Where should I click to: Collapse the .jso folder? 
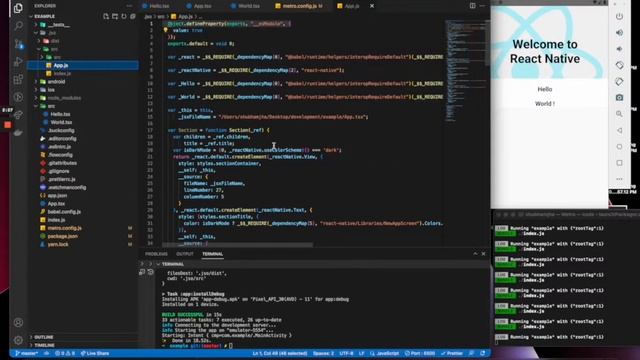coord(52,33)
